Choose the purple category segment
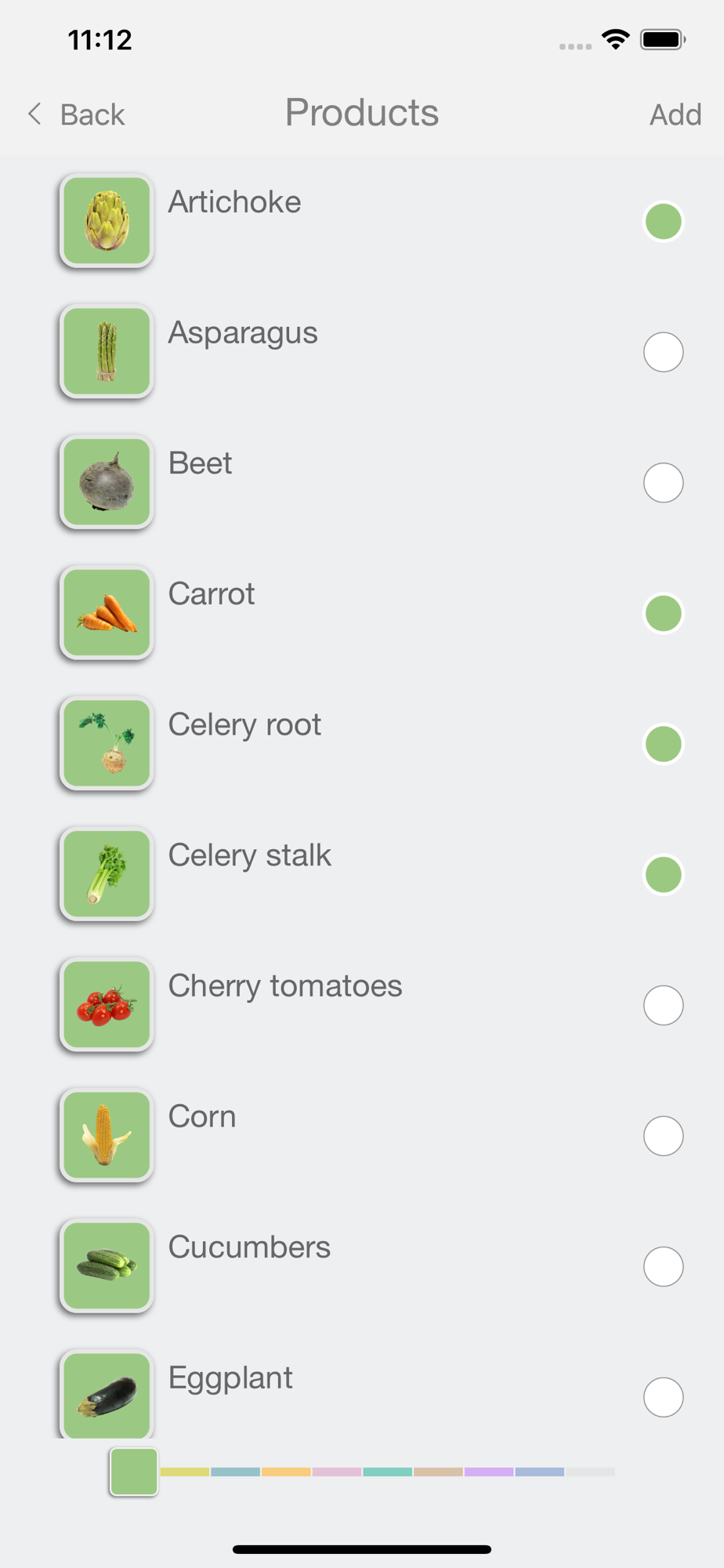This screenshot has height=1568, width=724. click(x=489, y=1472)
